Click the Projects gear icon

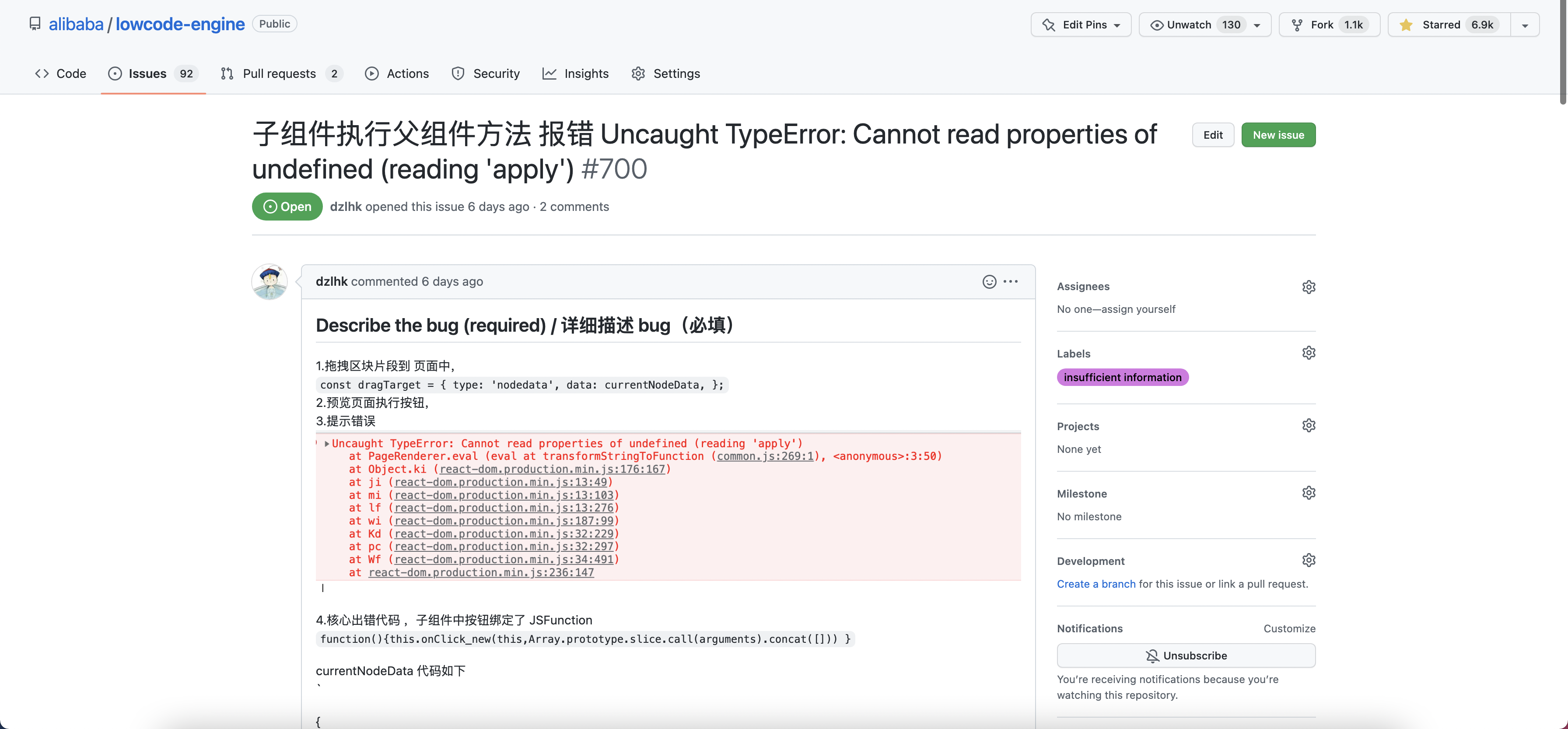[1309, 426]
